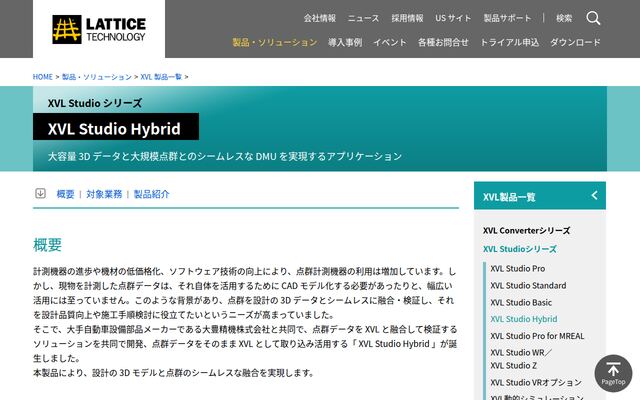Click the PageTop arrow button
Viewport: 640px width, 400px height.
(x=613, y=373)
